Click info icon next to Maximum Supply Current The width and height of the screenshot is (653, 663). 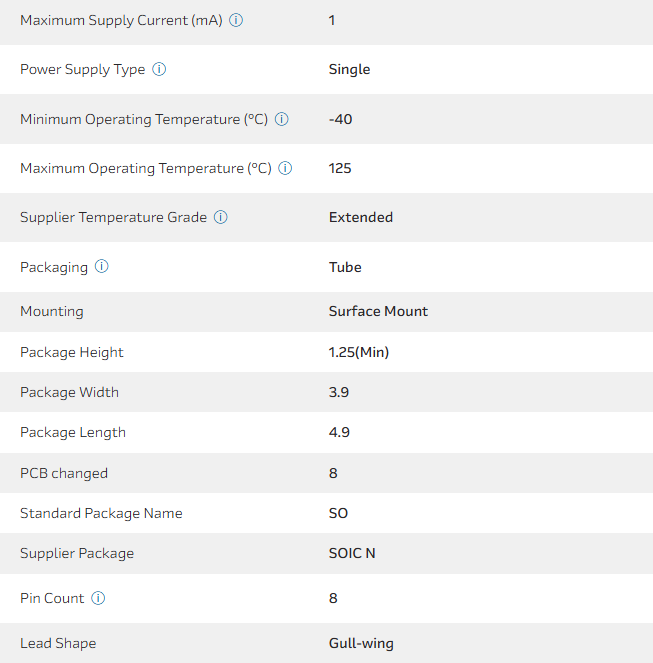point(236,20)
